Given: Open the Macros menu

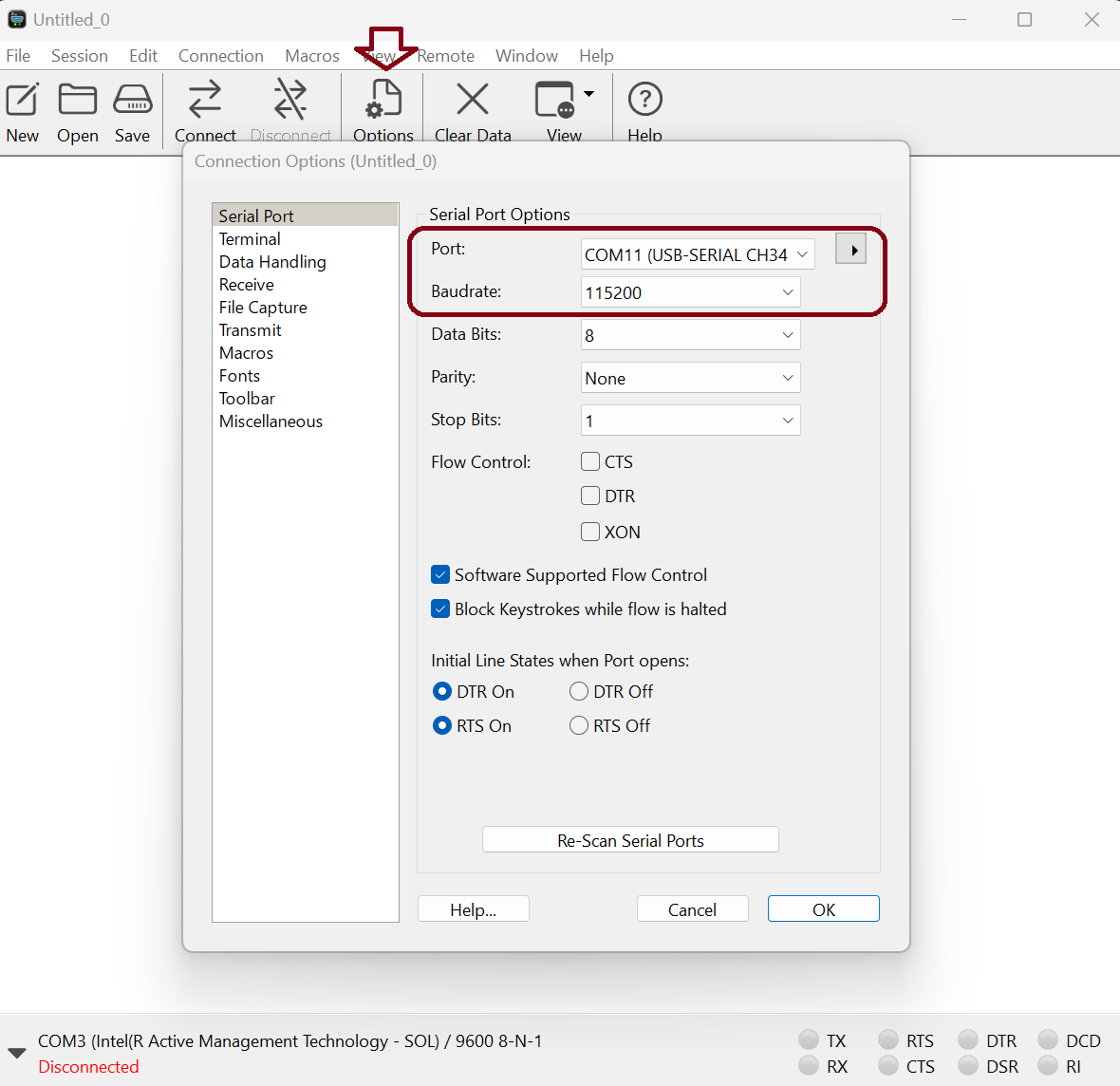Looking at the screenshot, I should click(x=311, y=56).
